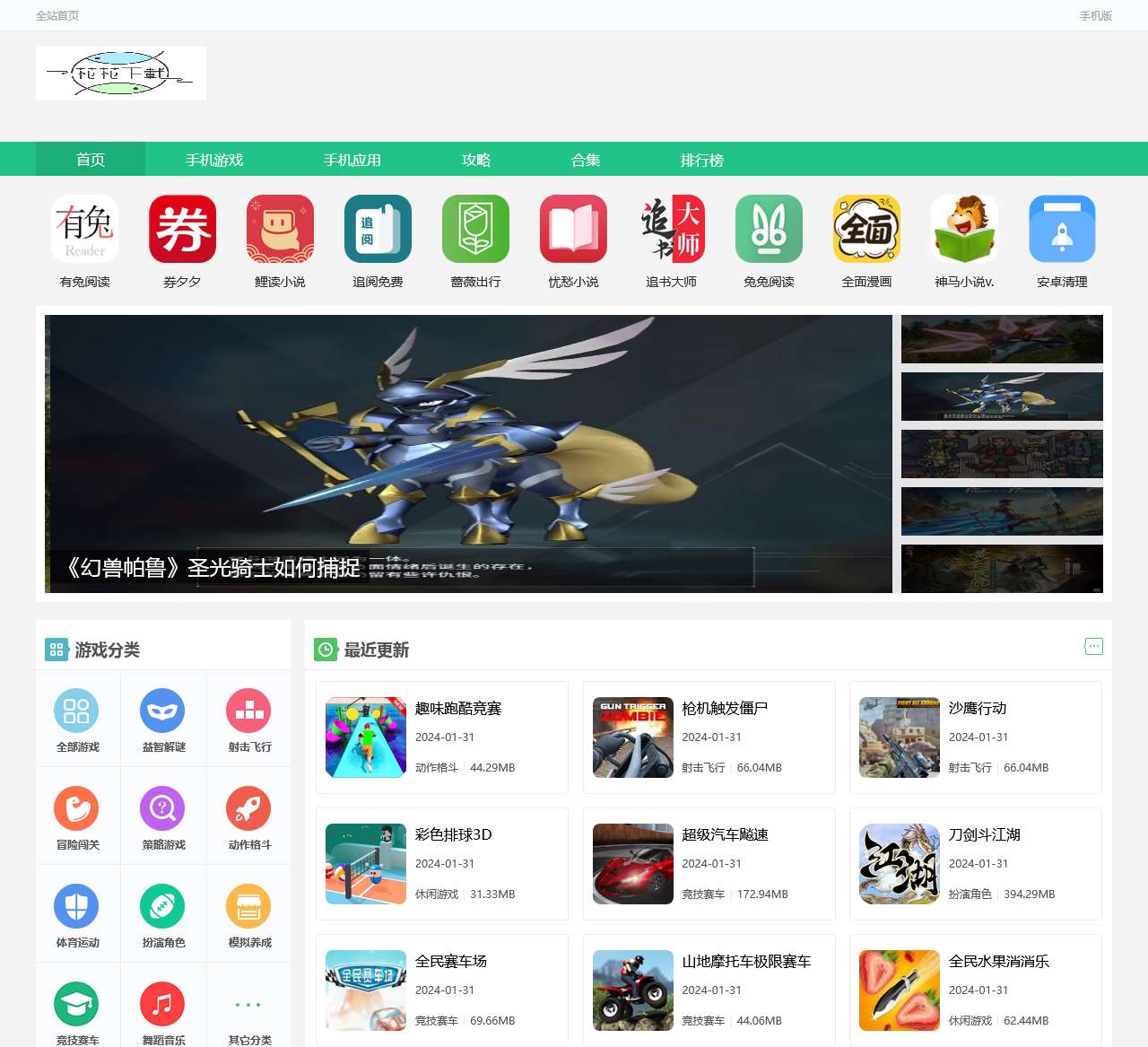This screenshot has width=1148, height=1047.
Task: Open the 全民赛车场 game thumbnail
Action: 366,990
